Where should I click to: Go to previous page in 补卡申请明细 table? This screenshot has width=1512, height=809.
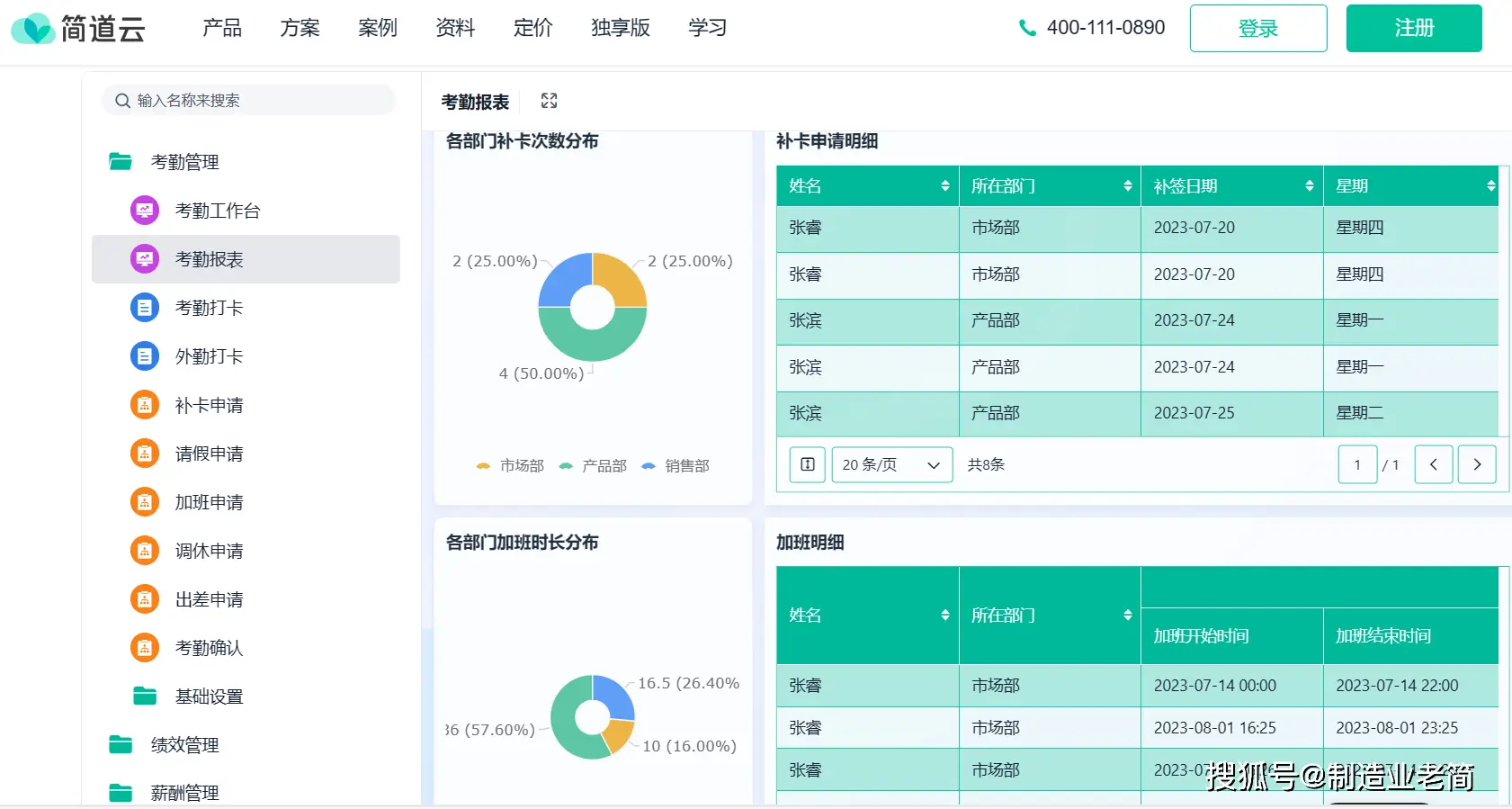1434,464
